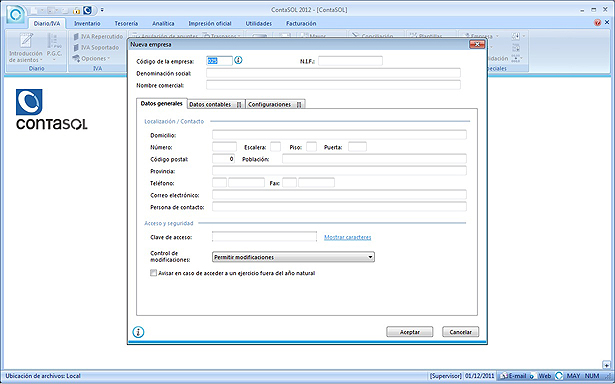
Task: Click the padlock icon in quick access toolbar
Action: click(76, 10)
